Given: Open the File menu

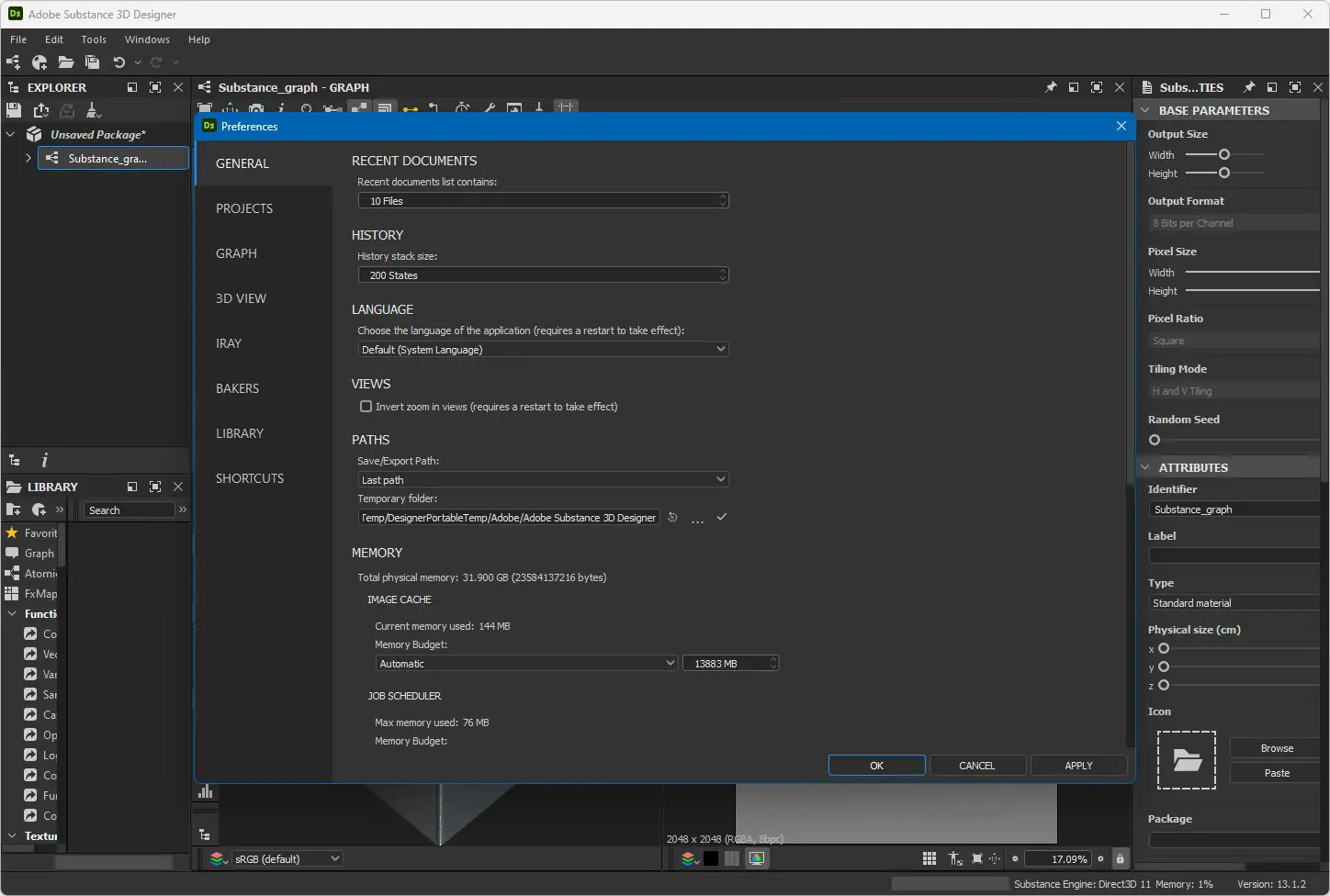Looking at the screenshot, I should tap(18, 39).
